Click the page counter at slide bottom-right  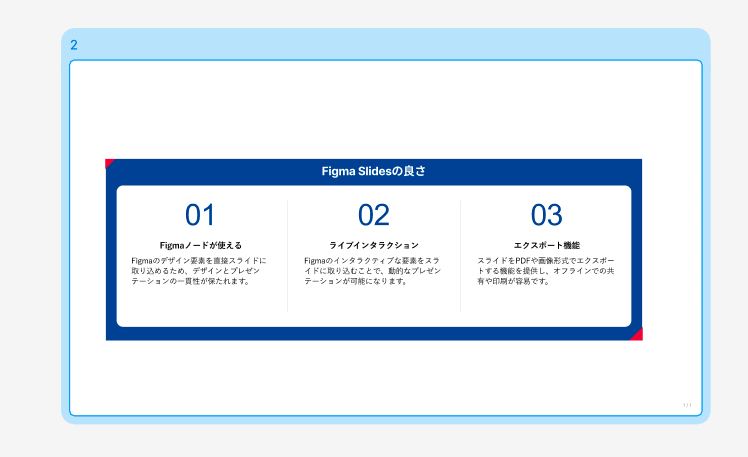pyautogui.click(x=687, y=405)
